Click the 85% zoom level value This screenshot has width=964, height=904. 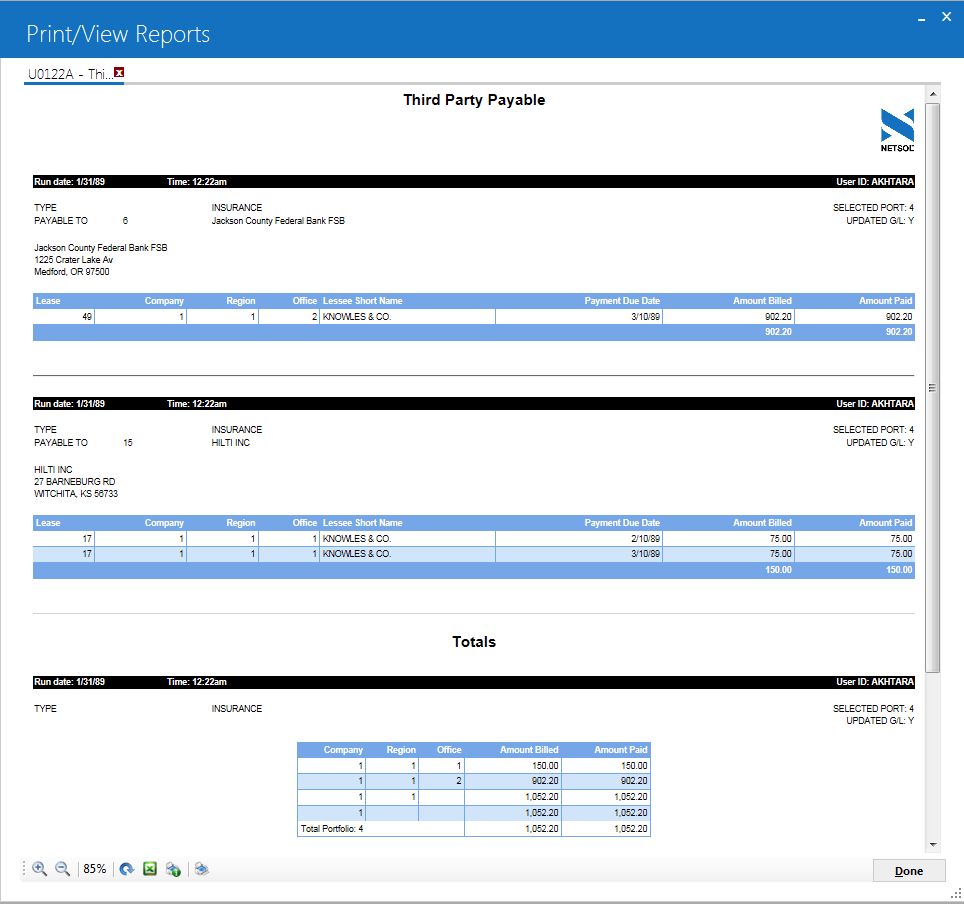click(x=95, y=869)
